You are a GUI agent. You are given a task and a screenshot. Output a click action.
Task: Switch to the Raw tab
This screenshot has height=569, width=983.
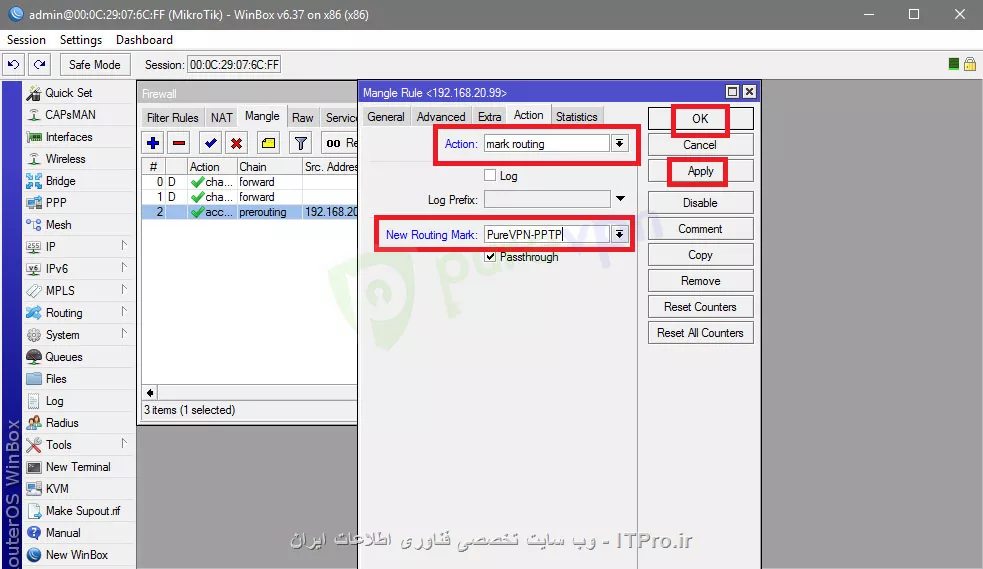click(302, 117)
